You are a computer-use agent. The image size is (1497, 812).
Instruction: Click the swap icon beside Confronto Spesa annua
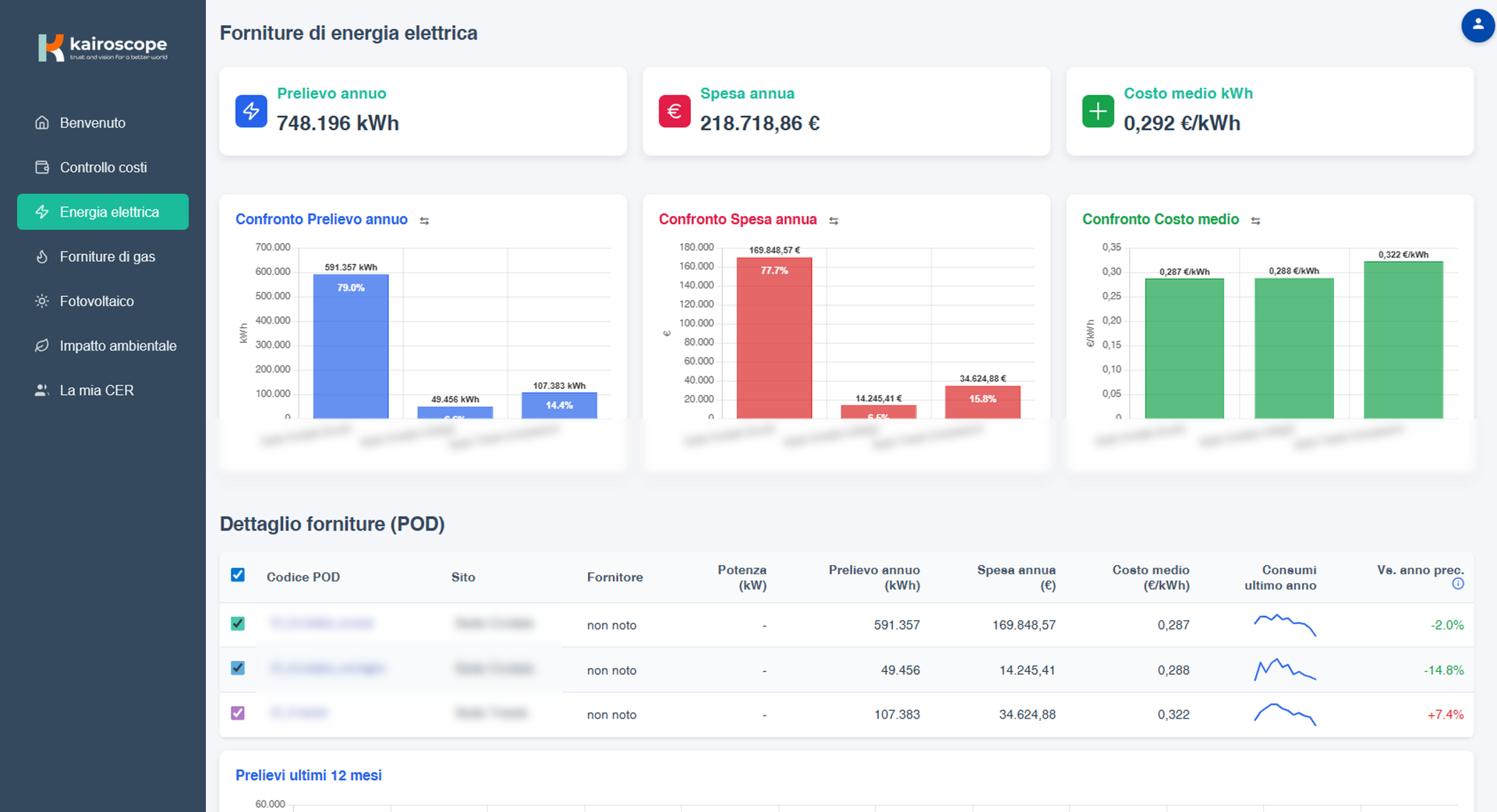(x=833, y=221)
